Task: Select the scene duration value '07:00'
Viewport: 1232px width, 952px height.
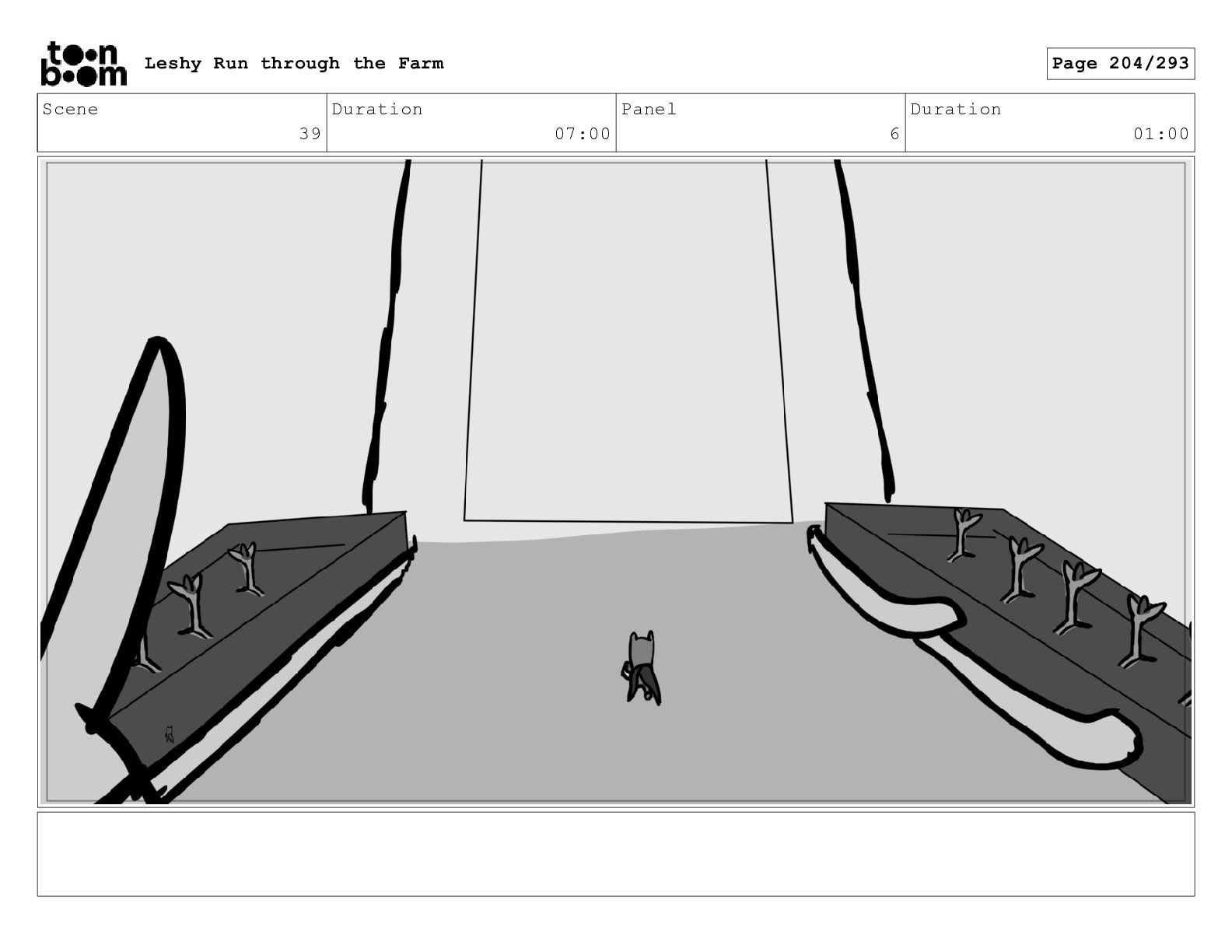Action: click(583, 134)
